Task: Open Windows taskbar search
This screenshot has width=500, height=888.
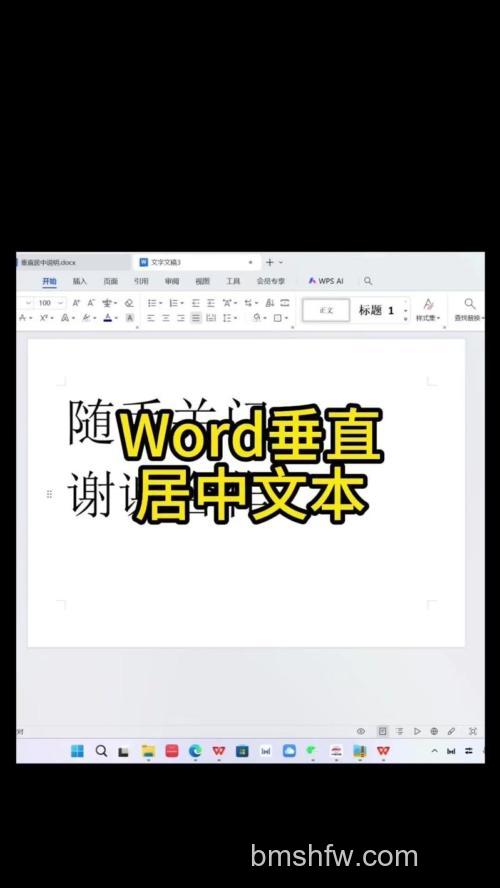Action: (101, 751)
